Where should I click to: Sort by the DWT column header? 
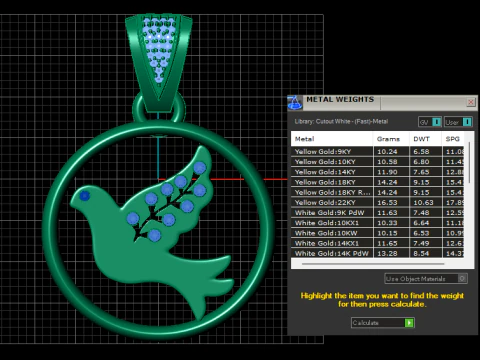(425, 139)
